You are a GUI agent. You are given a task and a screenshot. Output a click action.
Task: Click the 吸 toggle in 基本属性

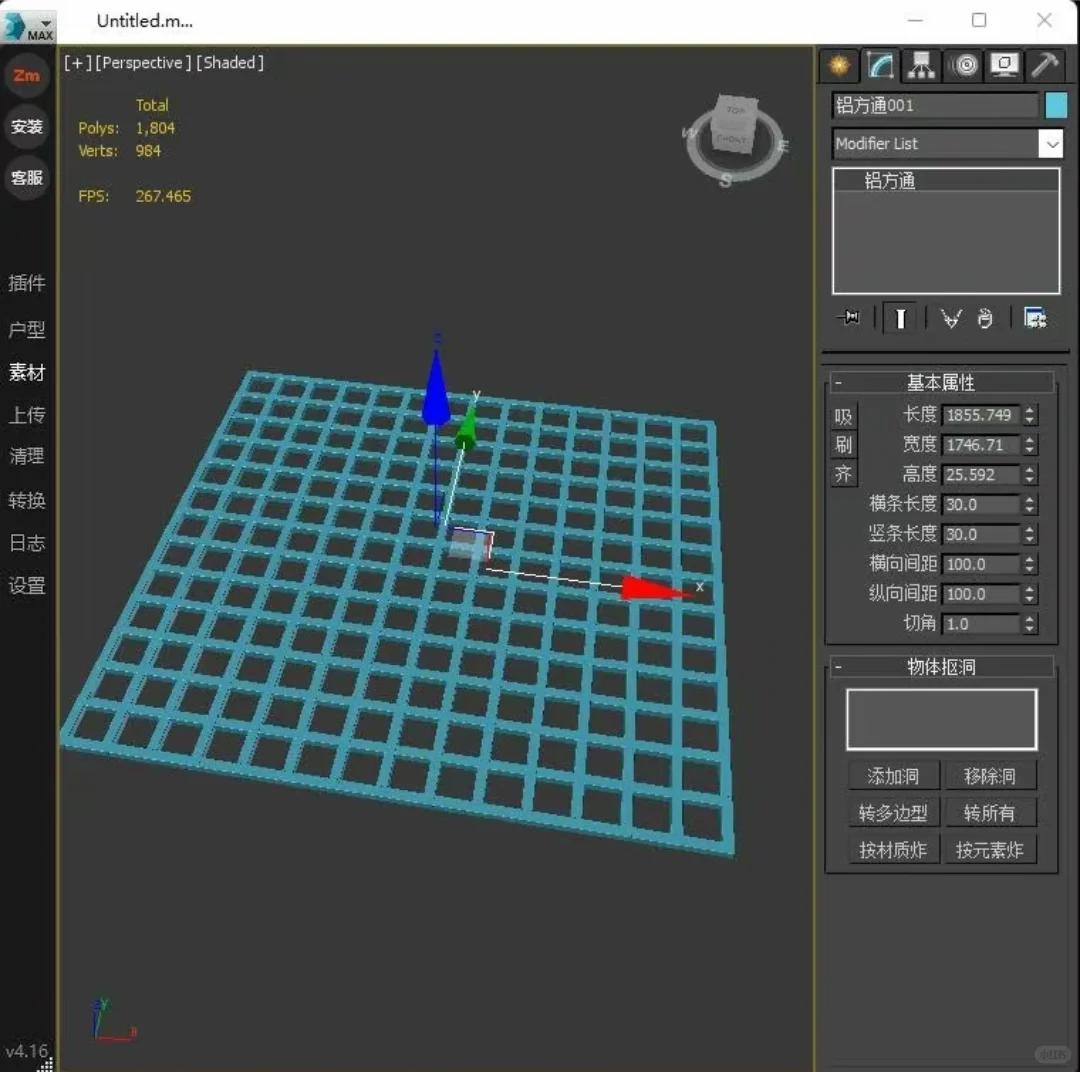click(x=843, y=415)
